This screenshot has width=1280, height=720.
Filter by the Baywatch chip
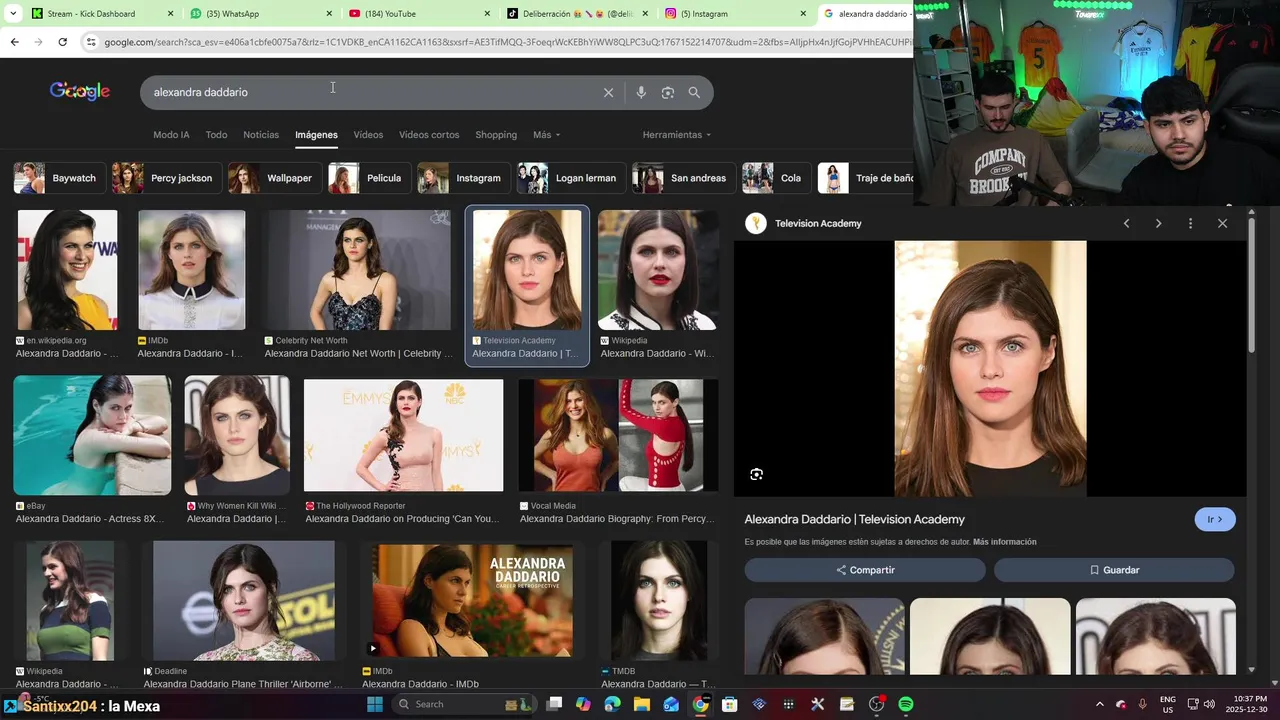pyautogui.click(x=58, y=178)
